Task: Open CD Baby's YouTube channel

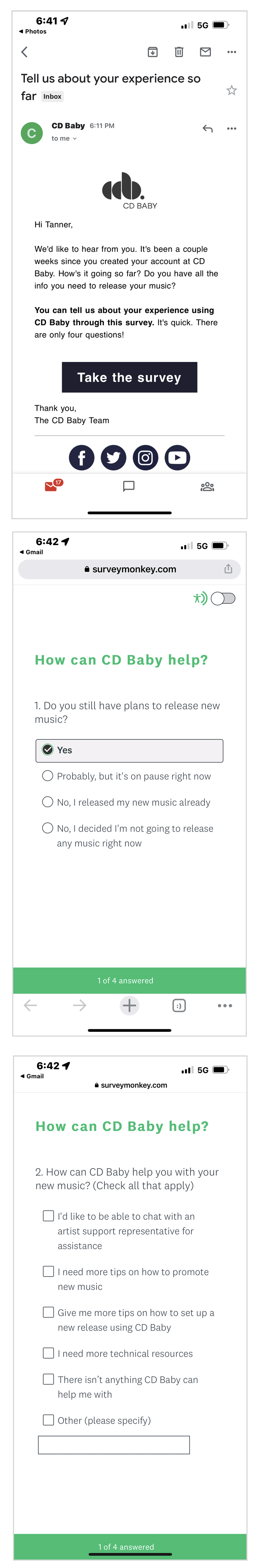Action: (177, 458)
